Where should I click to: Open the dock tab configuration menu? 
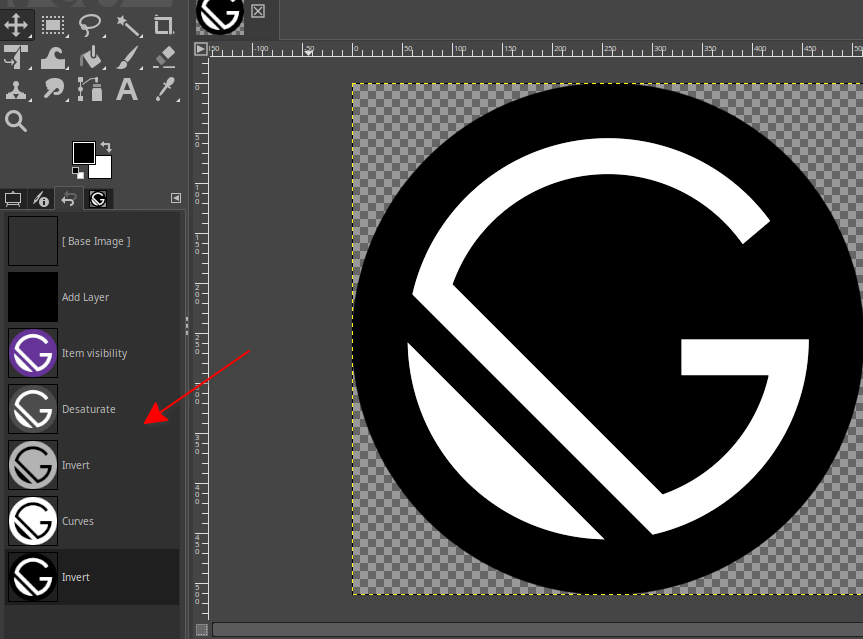click(x=176, y=198)
